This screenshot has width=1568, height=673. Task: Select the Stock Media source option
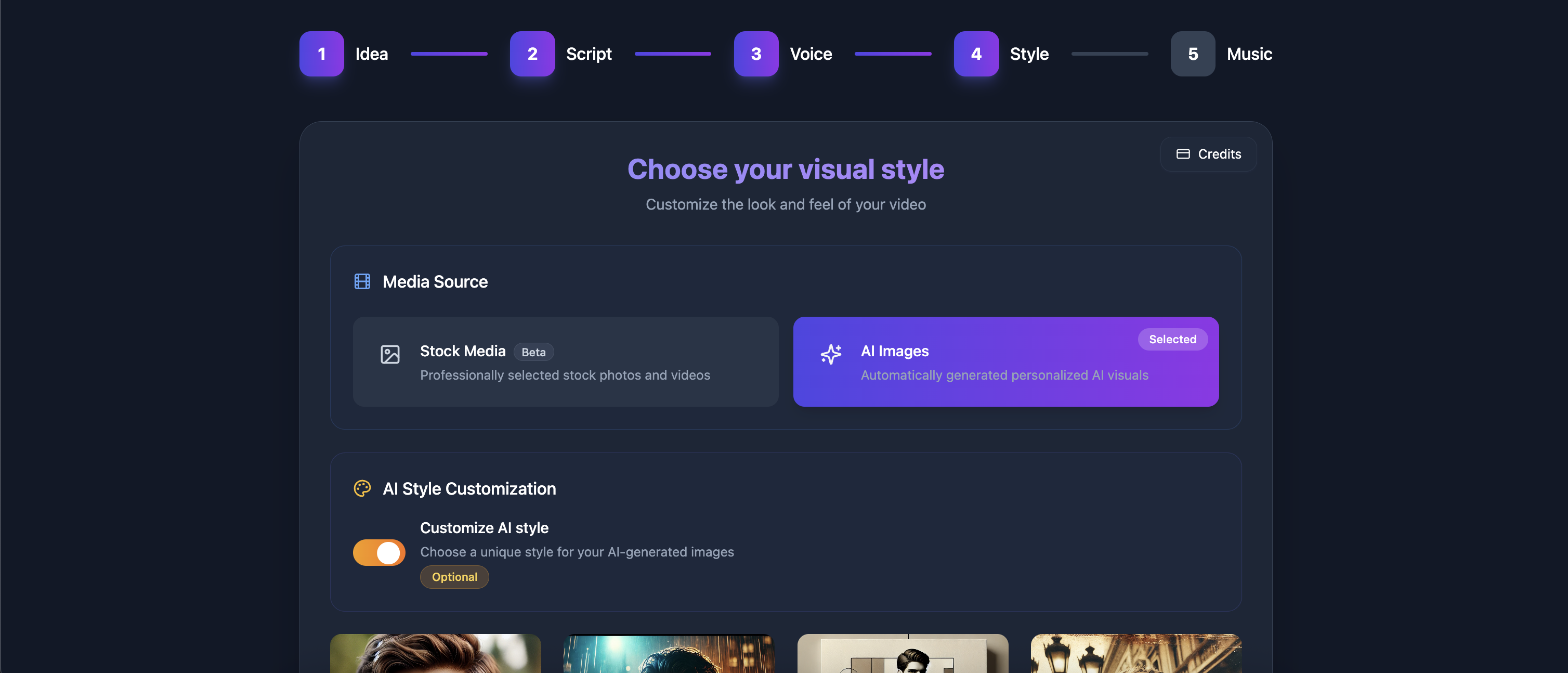(565, 362)
